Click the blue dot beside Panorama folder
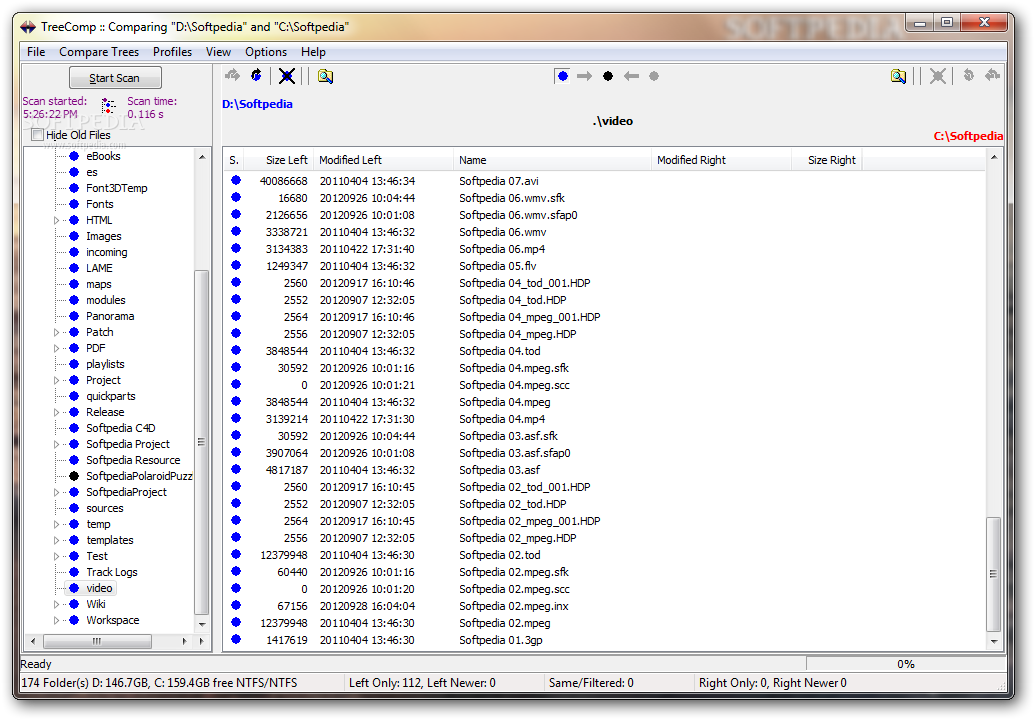1035x720 pixels. [74, 316]
